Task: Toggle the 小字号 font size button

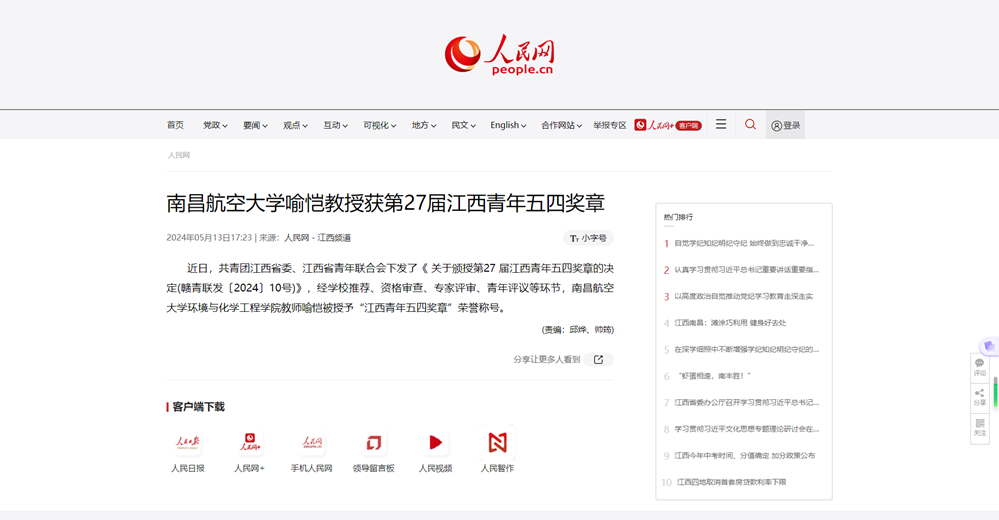Action: coord(588,238)
